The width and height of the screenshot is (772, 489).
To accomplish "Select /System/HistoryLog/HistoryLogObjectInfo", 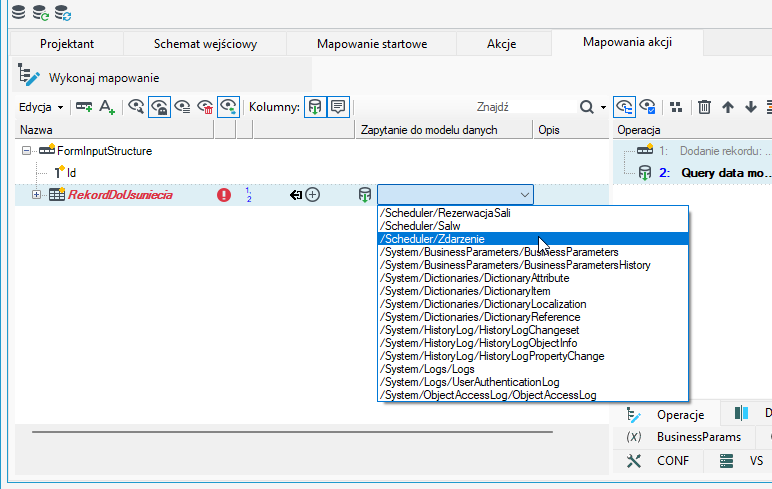I will (533, 343).
